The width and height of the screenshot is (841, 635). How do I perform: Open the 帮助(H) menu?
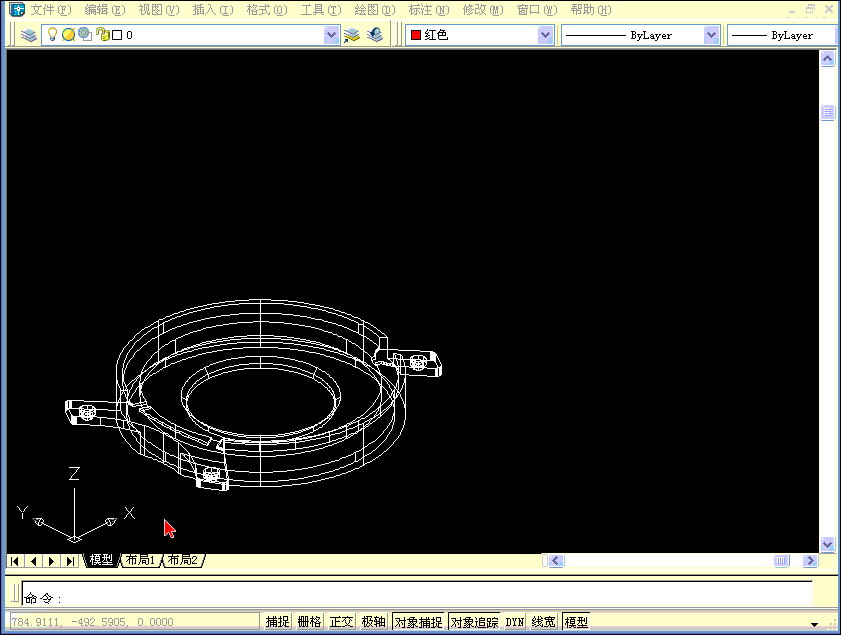click(591, 10)
